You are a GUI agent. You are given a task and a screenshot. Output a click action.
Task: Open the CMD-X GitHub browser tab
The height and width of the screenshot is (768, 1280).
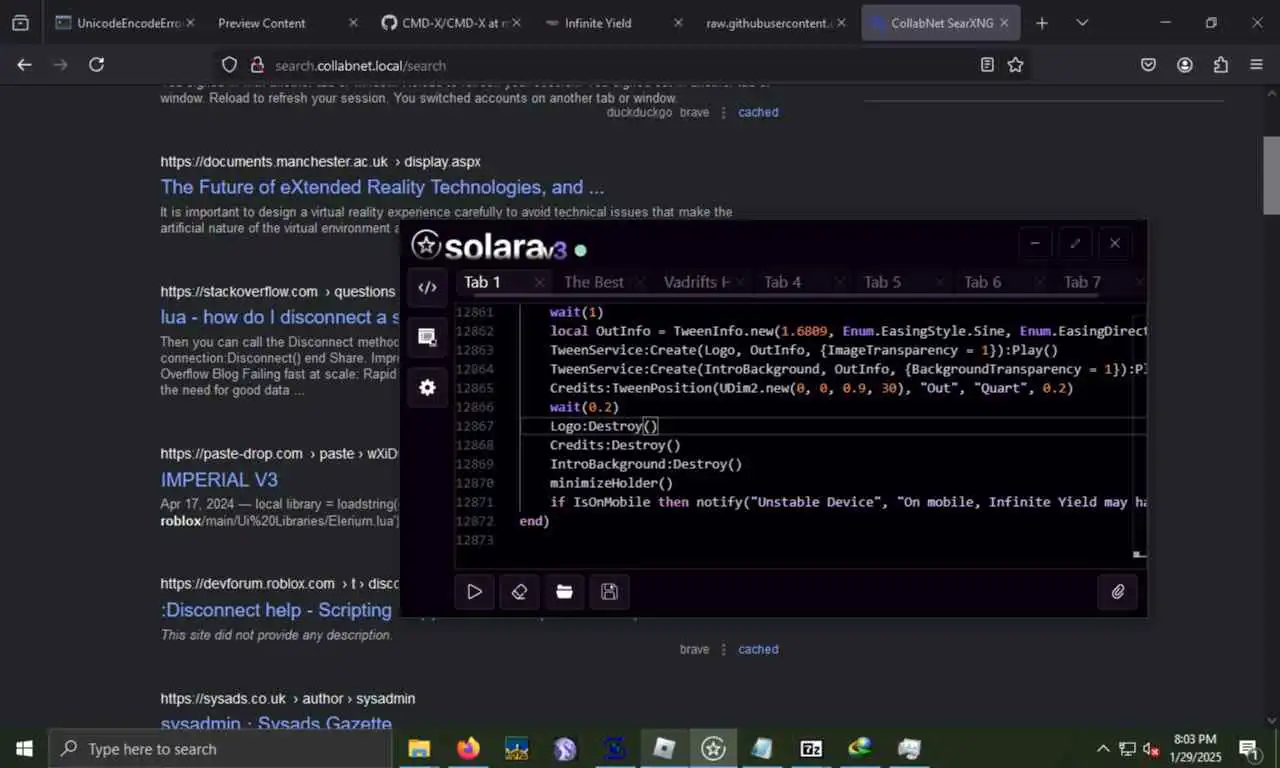point(448,23)
